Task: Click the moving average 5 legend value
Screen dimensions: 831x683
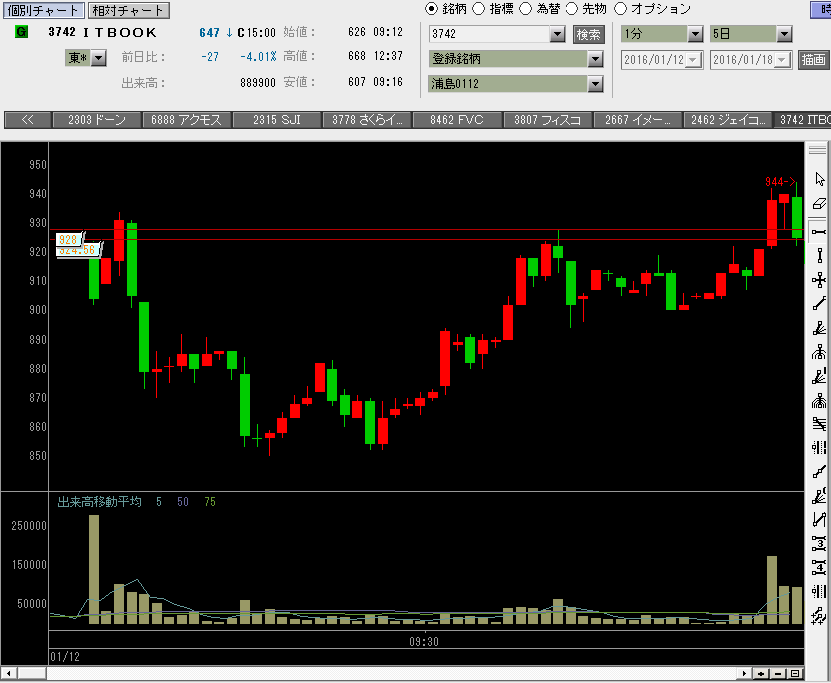Action: click(x=158, y=502)
